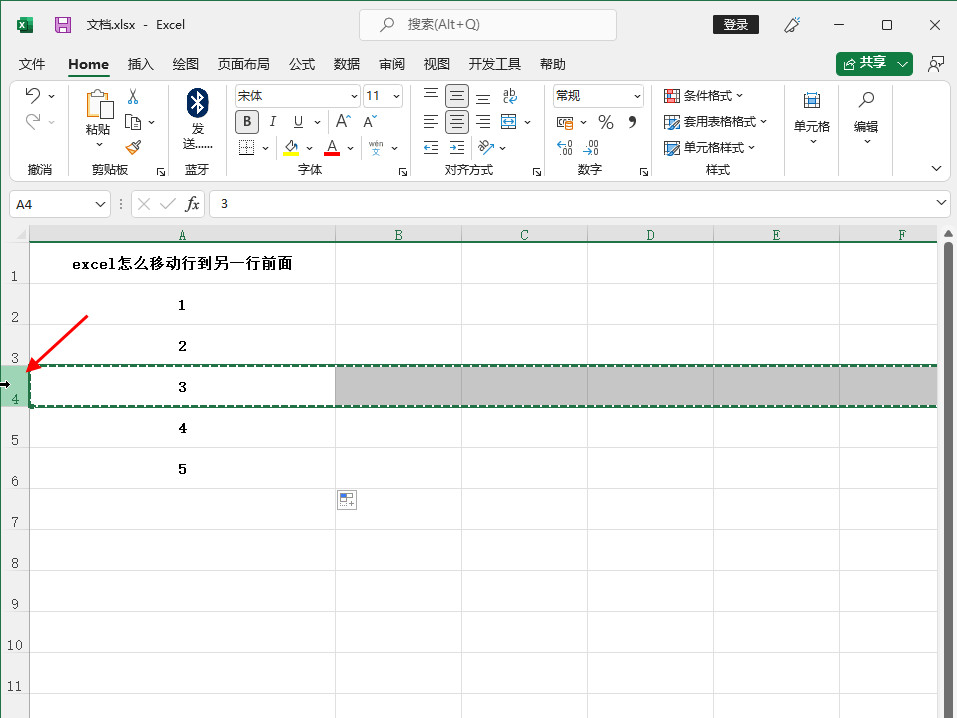Switch to the 数据 tab

(x=347, y=64)
